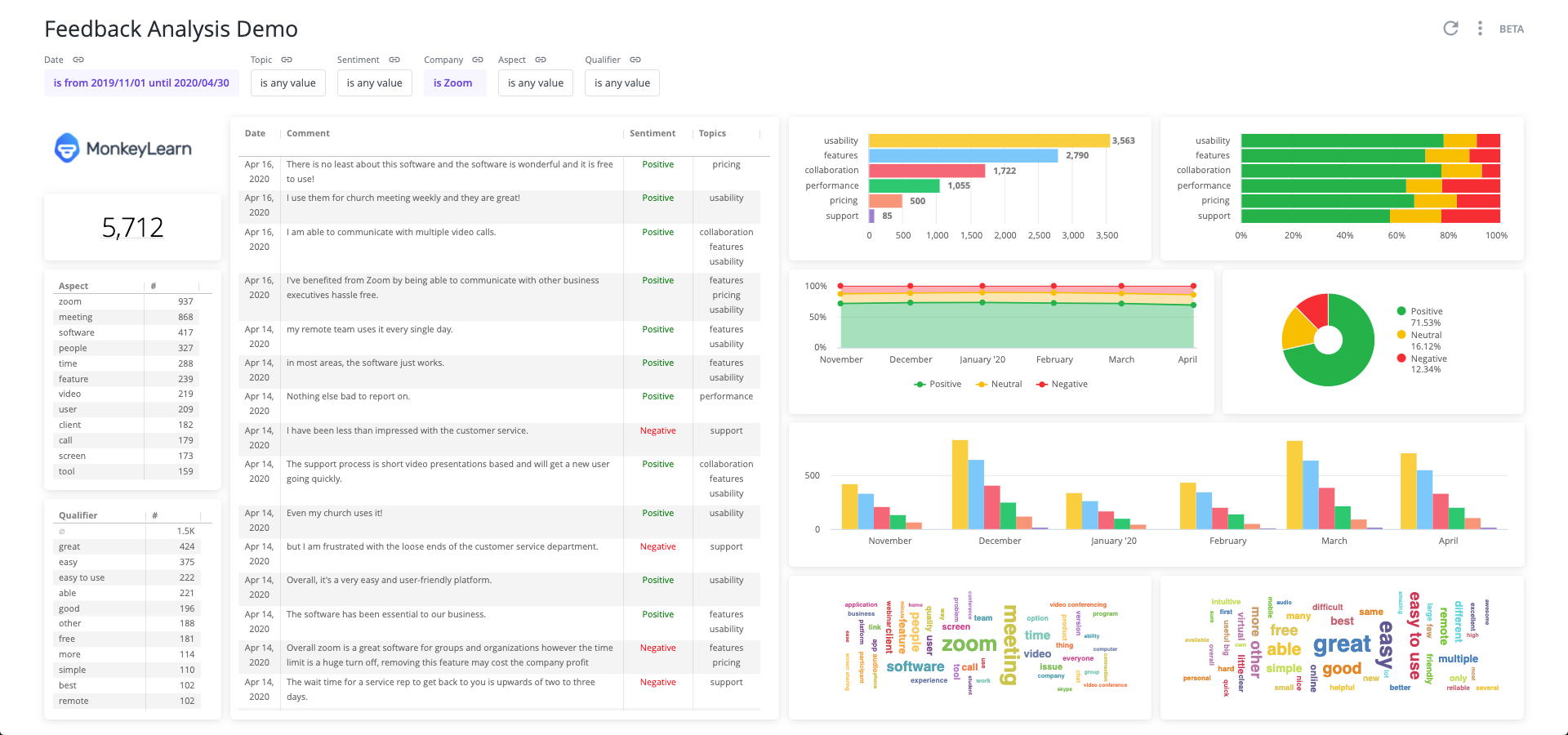Click the 'good' row in Qualifier table
This screenshot has height=735, width=1568.
pos(127,608)
